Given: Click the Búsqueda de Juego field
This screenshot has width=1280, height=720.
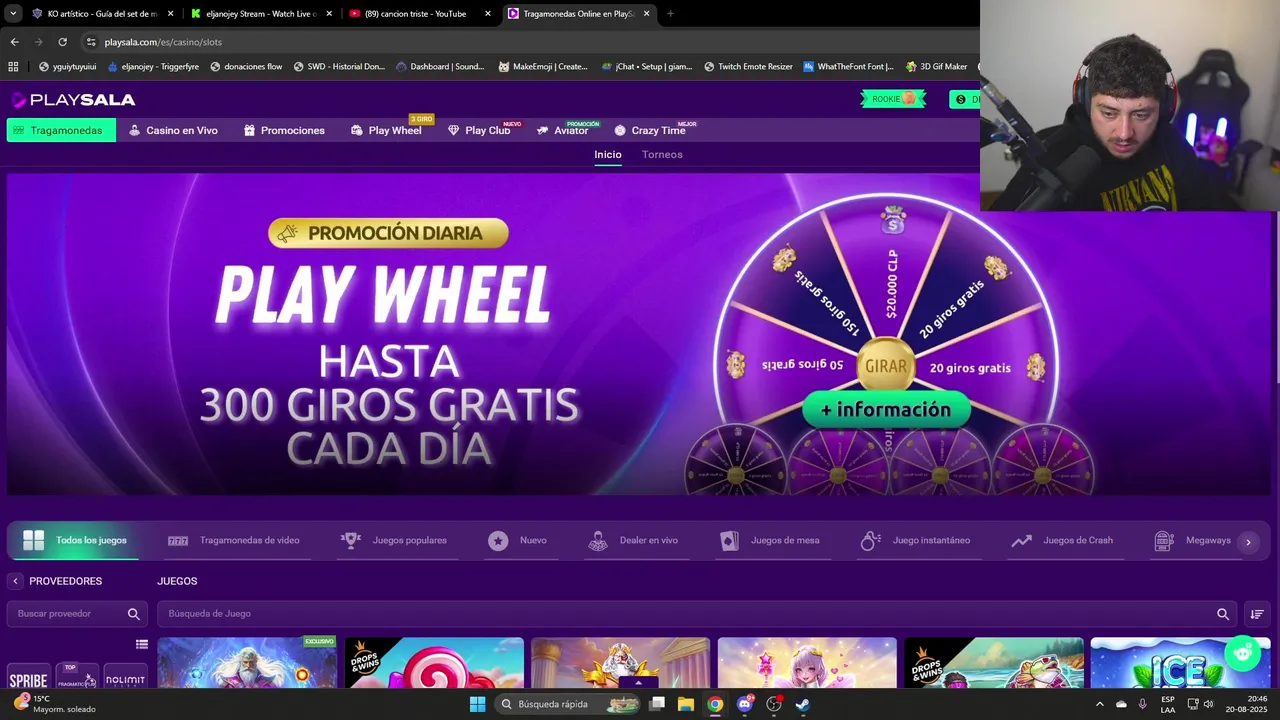Looking at the screenshot, I should pyautogui.click(x=697, y=614).
